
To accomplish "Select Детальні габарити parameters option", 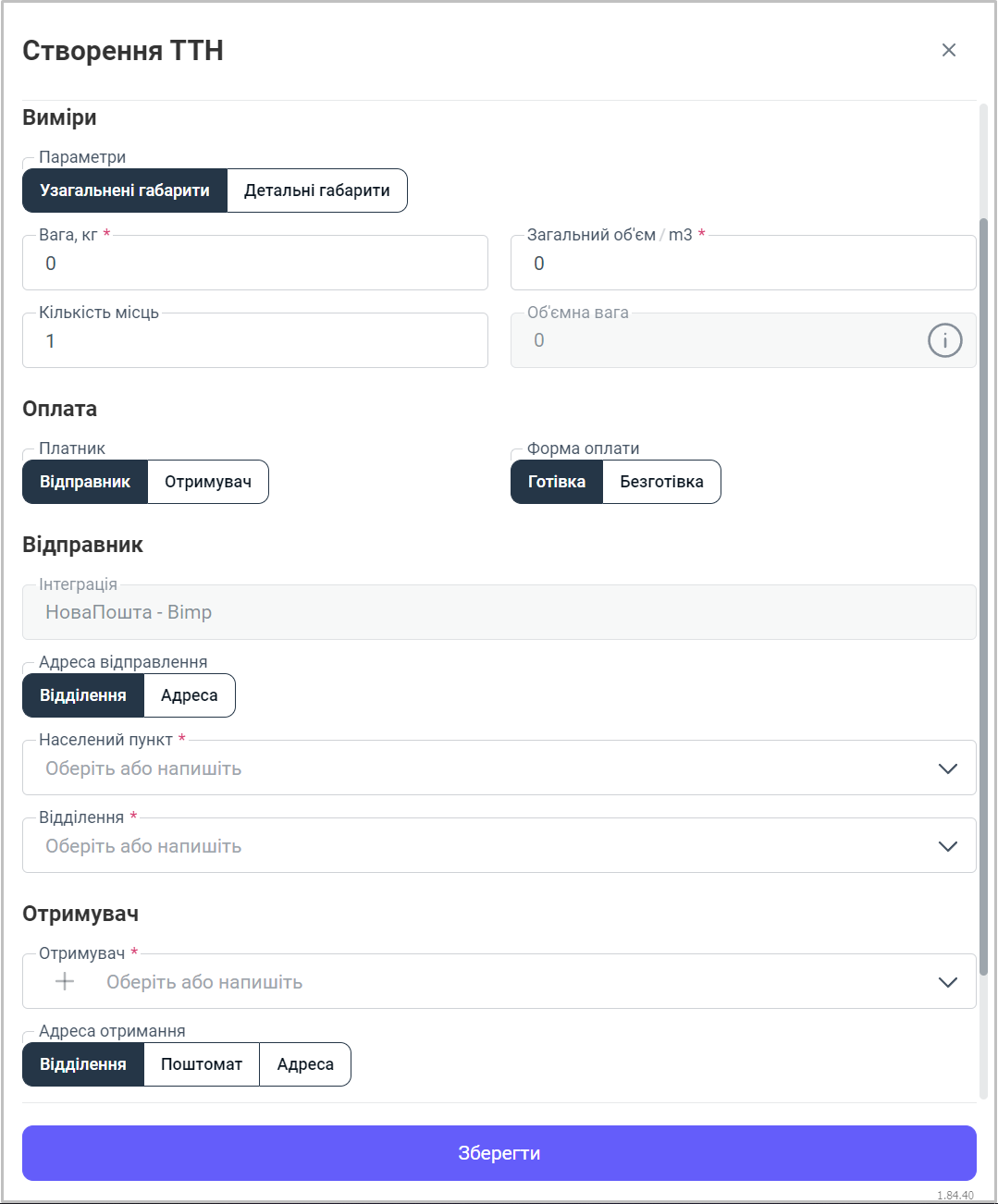I will click(x=316, y=190).
